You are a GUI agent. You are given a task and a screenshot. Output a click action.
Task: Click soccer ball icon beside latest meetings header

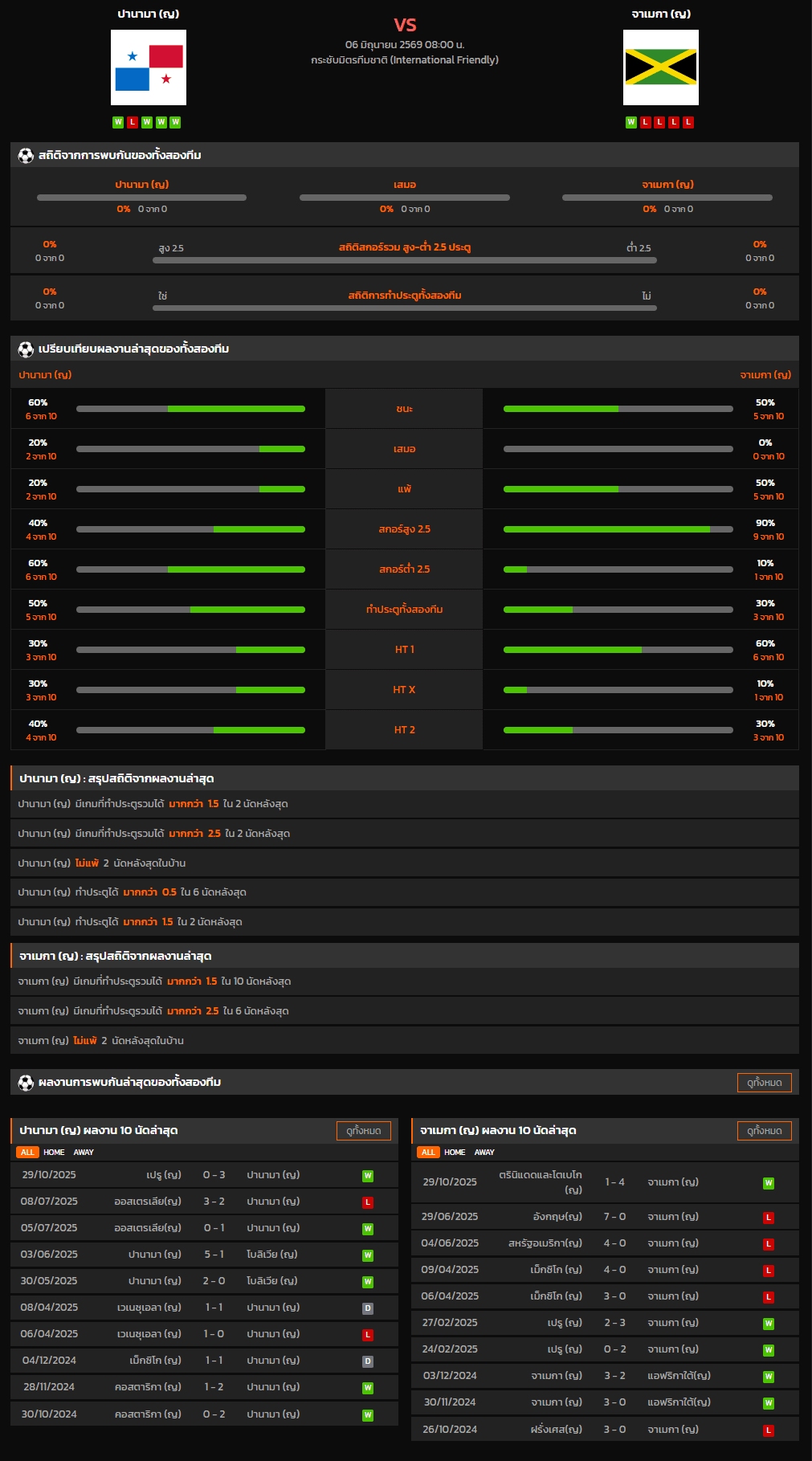(26, 1083)
